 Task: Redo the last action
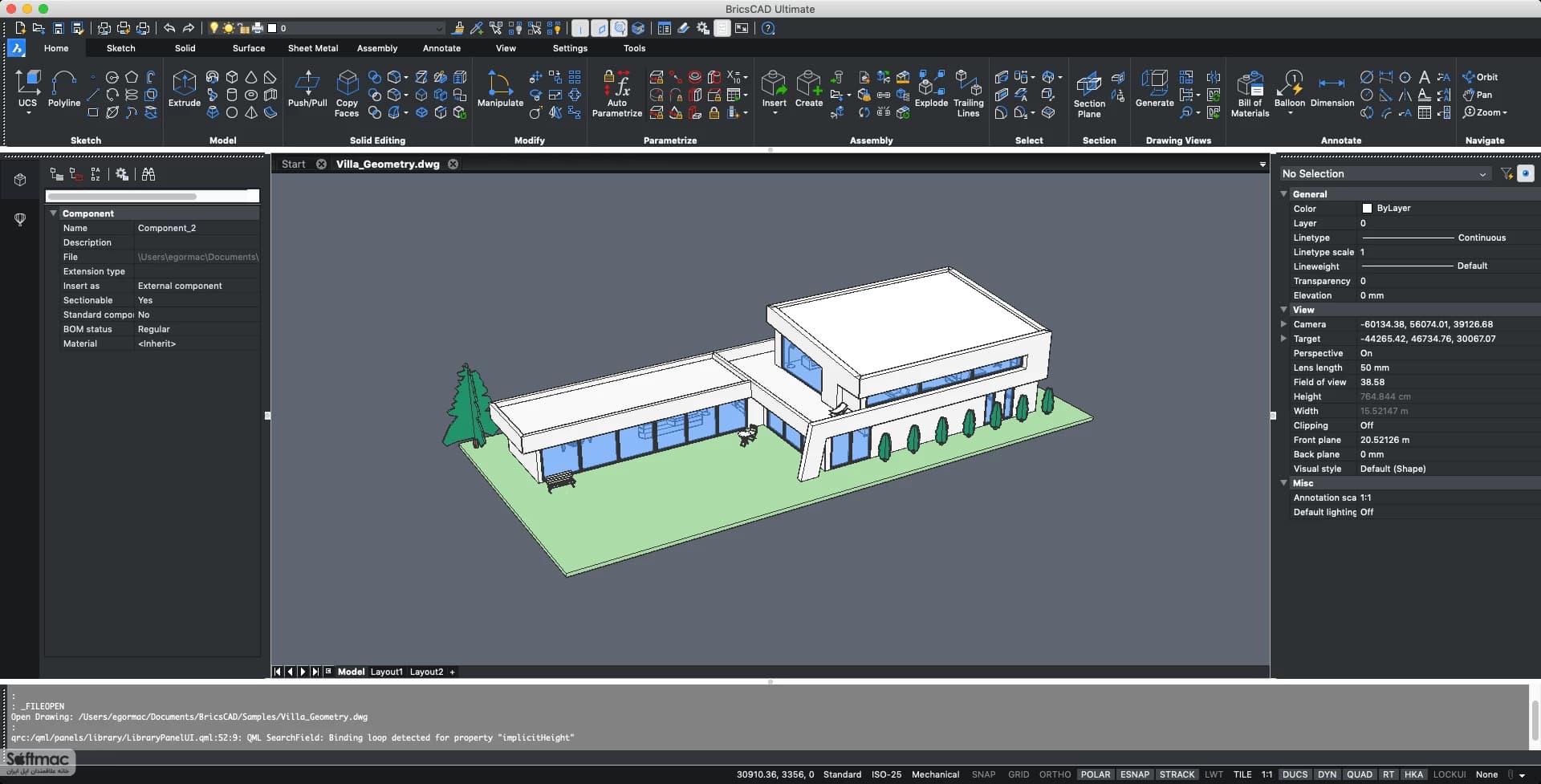pyautogui.click(x=189, y=28)
